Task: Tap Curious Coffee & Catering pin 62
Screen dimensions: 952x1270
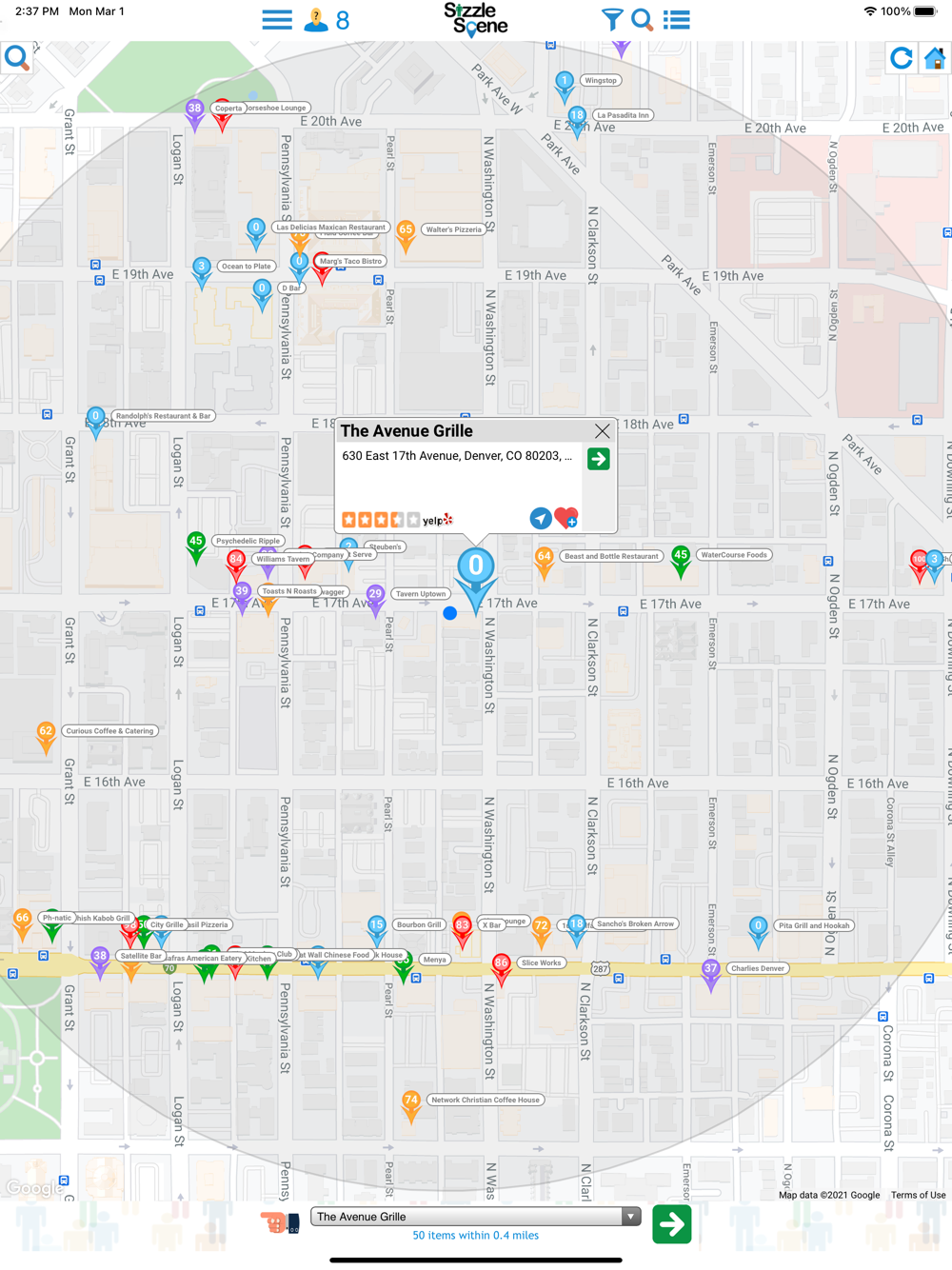Action: point(46,737)
